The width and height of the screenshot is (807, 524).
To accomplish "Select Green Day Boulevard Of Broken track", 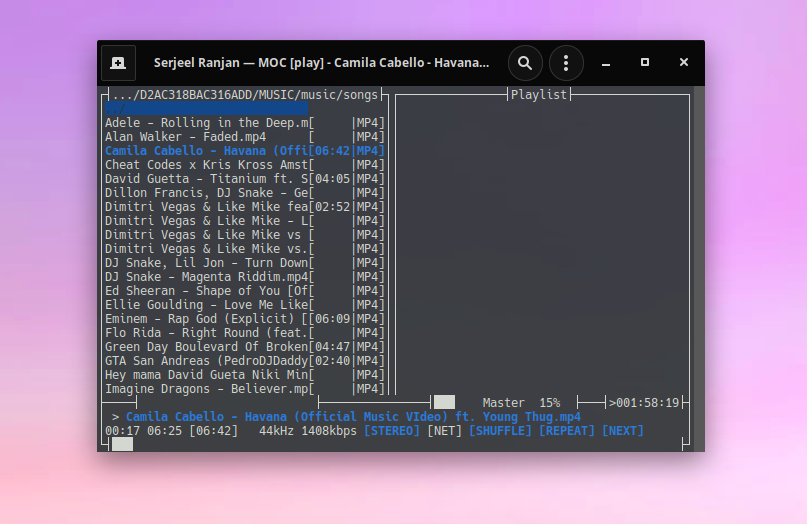I will coord(244,346).
